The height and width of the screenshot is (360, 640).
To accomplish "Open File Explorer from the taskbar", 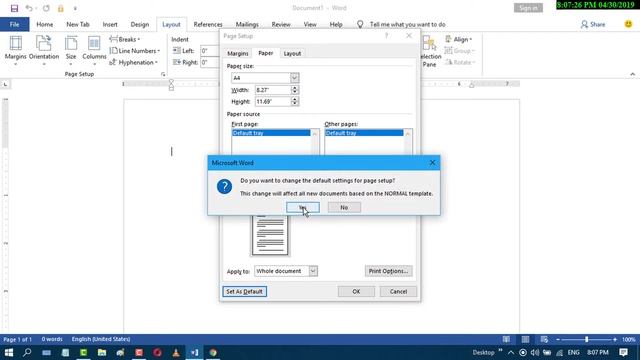I will pos(102,352).
